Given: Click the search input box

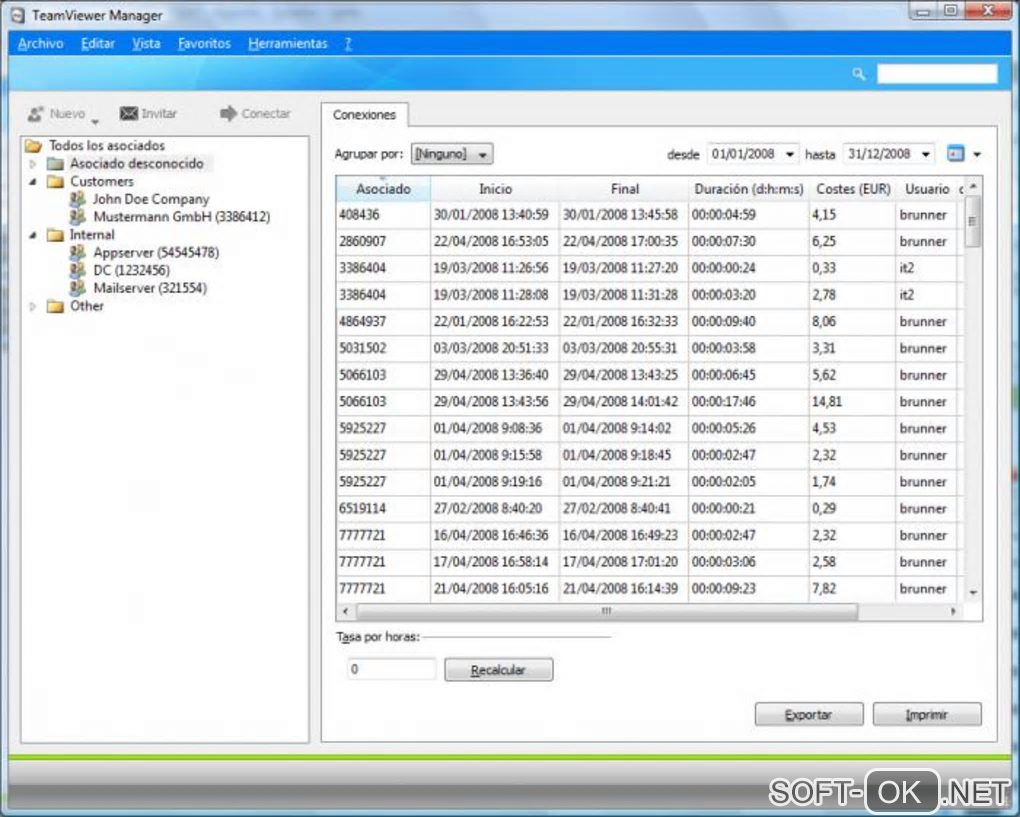Looking at the screenshot, I should pyautogui.click(x=937, y=74).
